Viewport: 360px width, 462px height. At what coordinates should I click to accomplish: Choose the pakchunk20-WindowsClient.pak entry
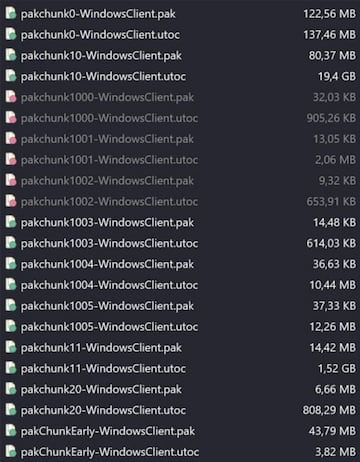(101, 389)
